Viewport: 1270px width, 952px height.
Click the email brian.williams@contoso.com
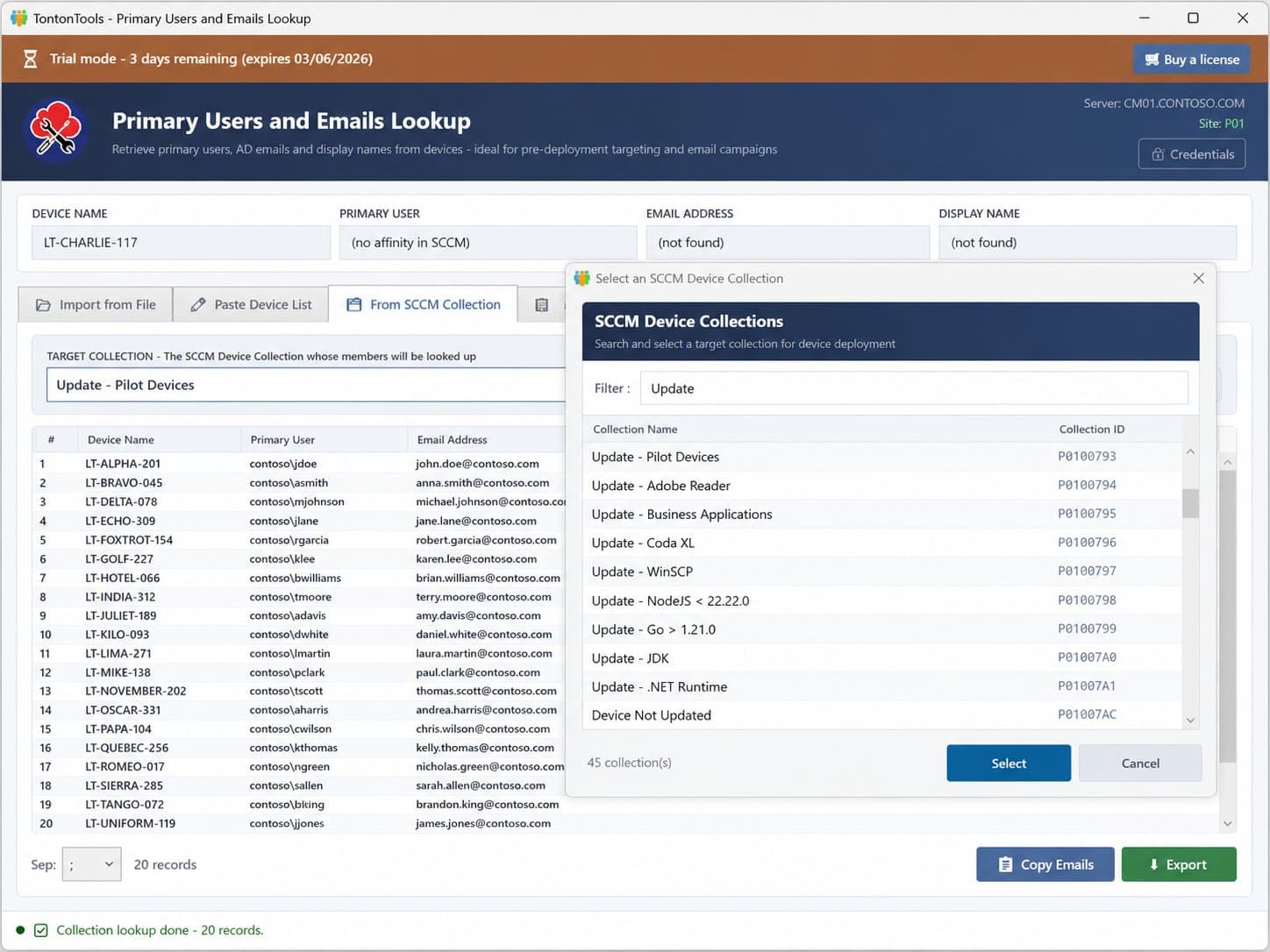click(x=488, y=578)
